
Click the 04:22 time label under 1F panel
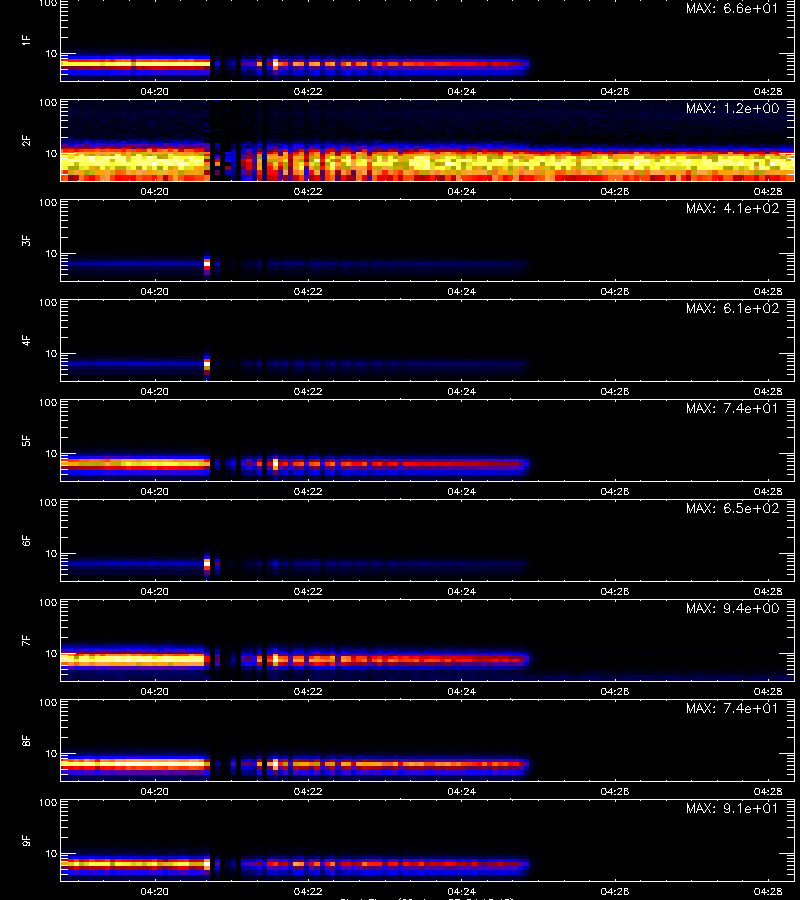point(308,91)
